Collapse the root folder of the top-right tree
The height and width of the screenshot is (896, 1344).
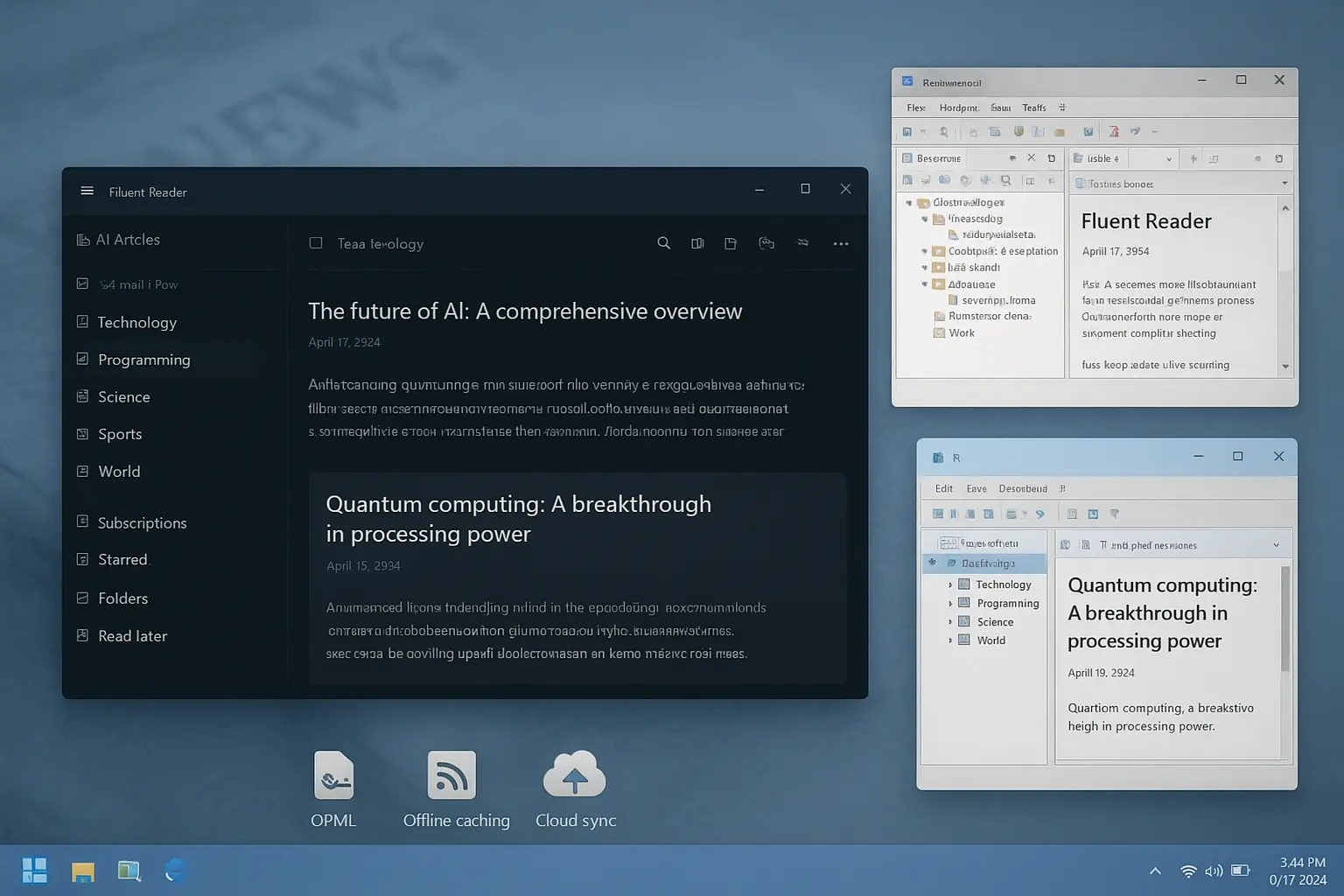click(909, 203)
